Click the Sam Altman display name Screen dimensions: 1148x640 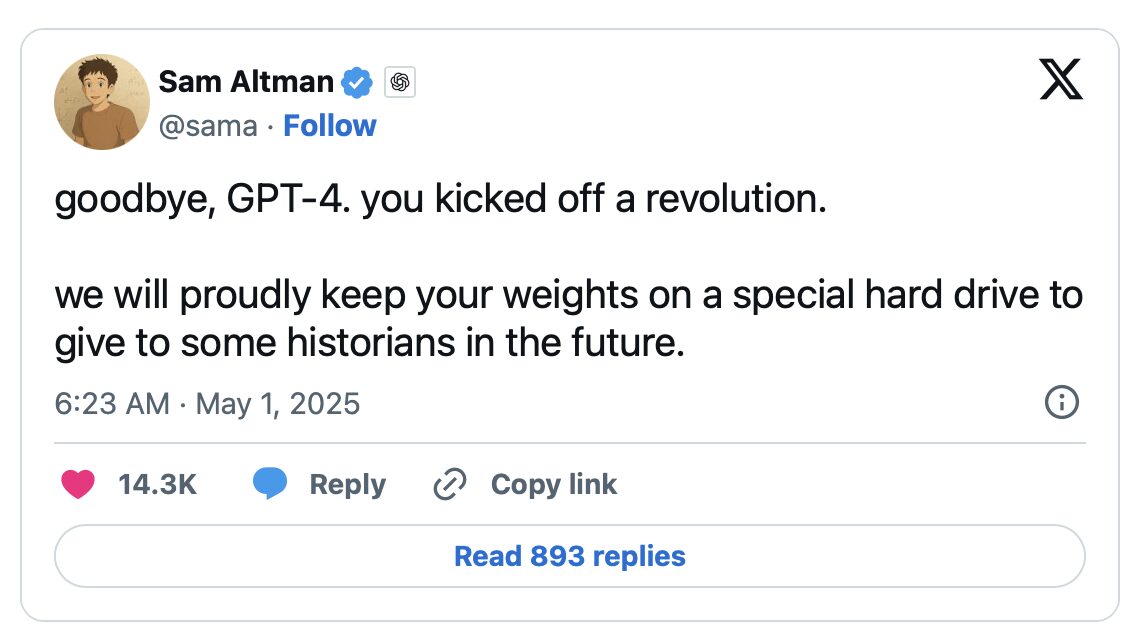pyautogui.click(x=245, y=82)
